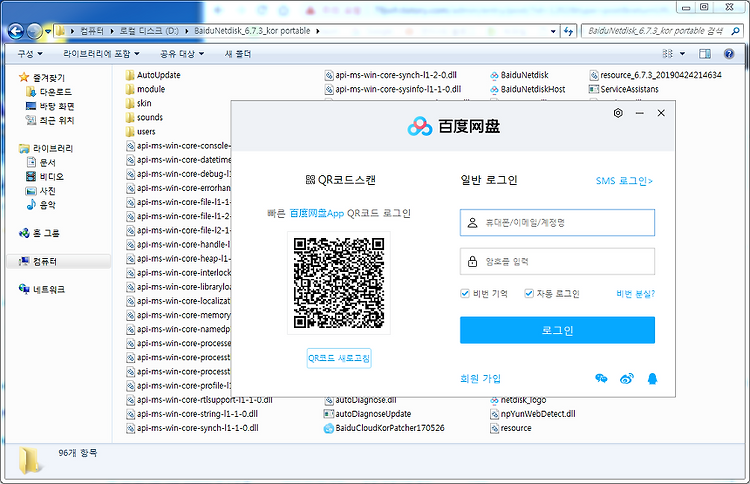Select api-ms-win-core-synch-l1-2-0.dll file
The width and height of the screenshot is (750, 484).
point(391,75)
